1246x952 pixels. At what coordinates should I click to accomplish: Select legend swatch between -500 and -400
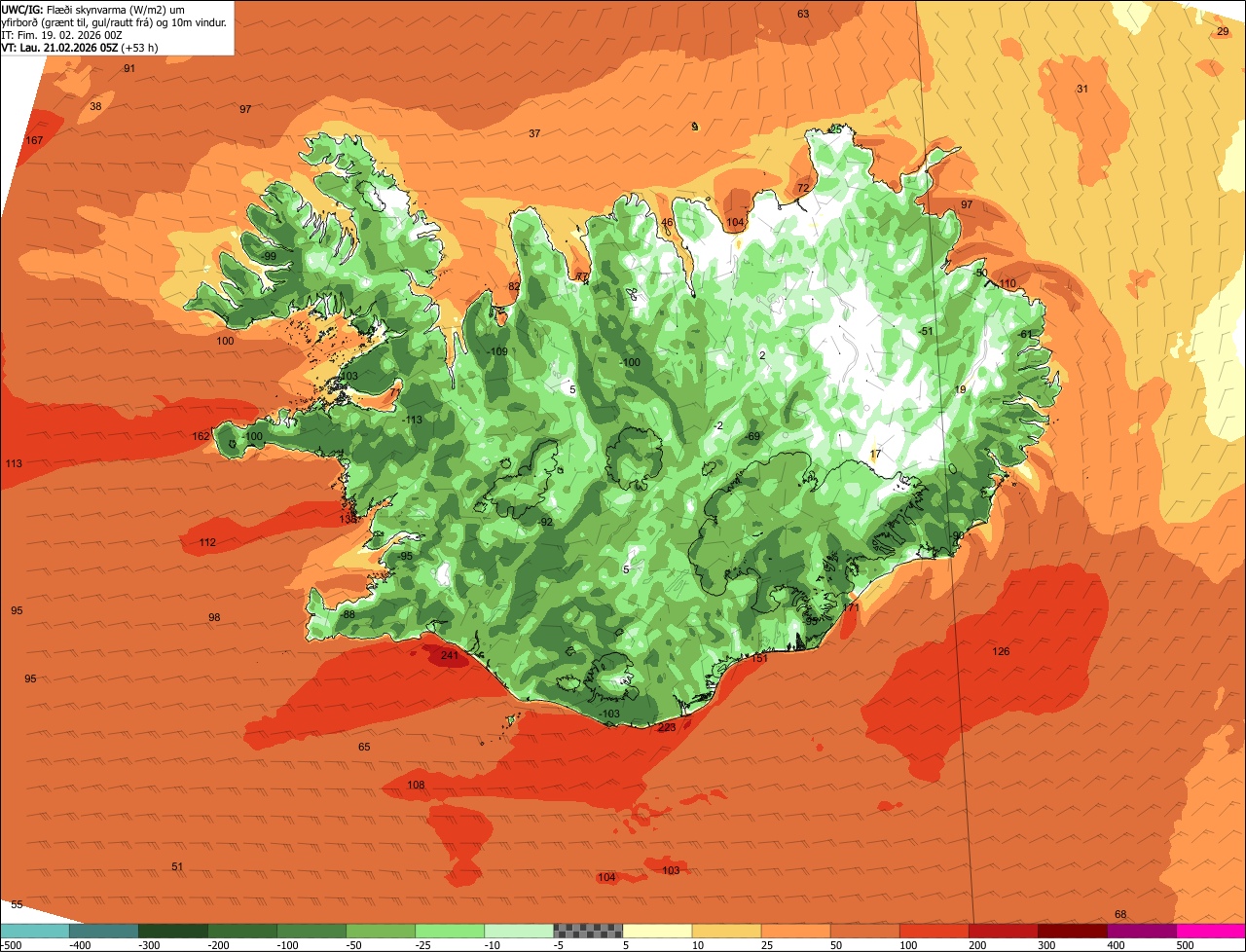tap(34, 931)
